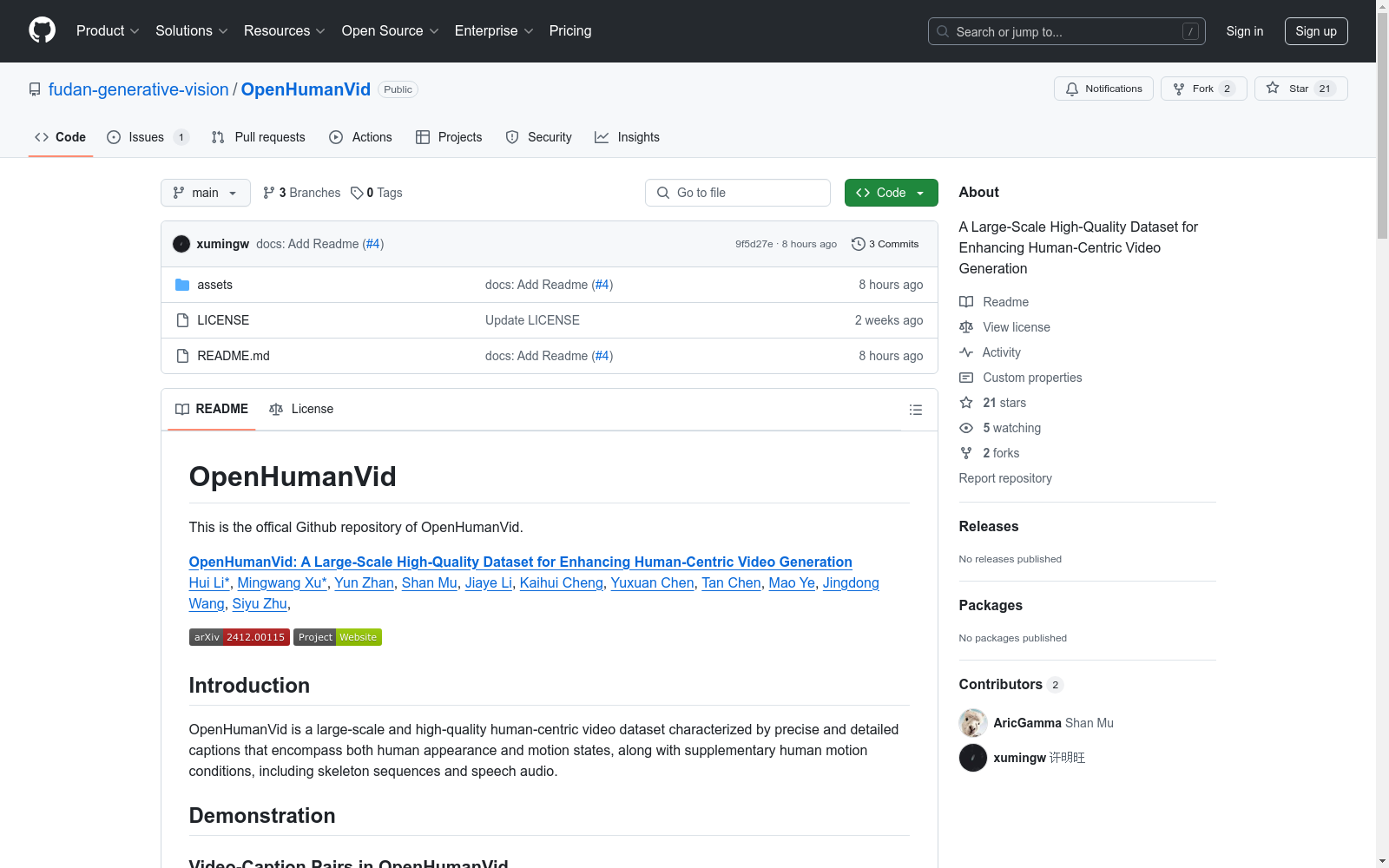Switch to the Insights tab
1389x868 pixels.
(627, 137)
